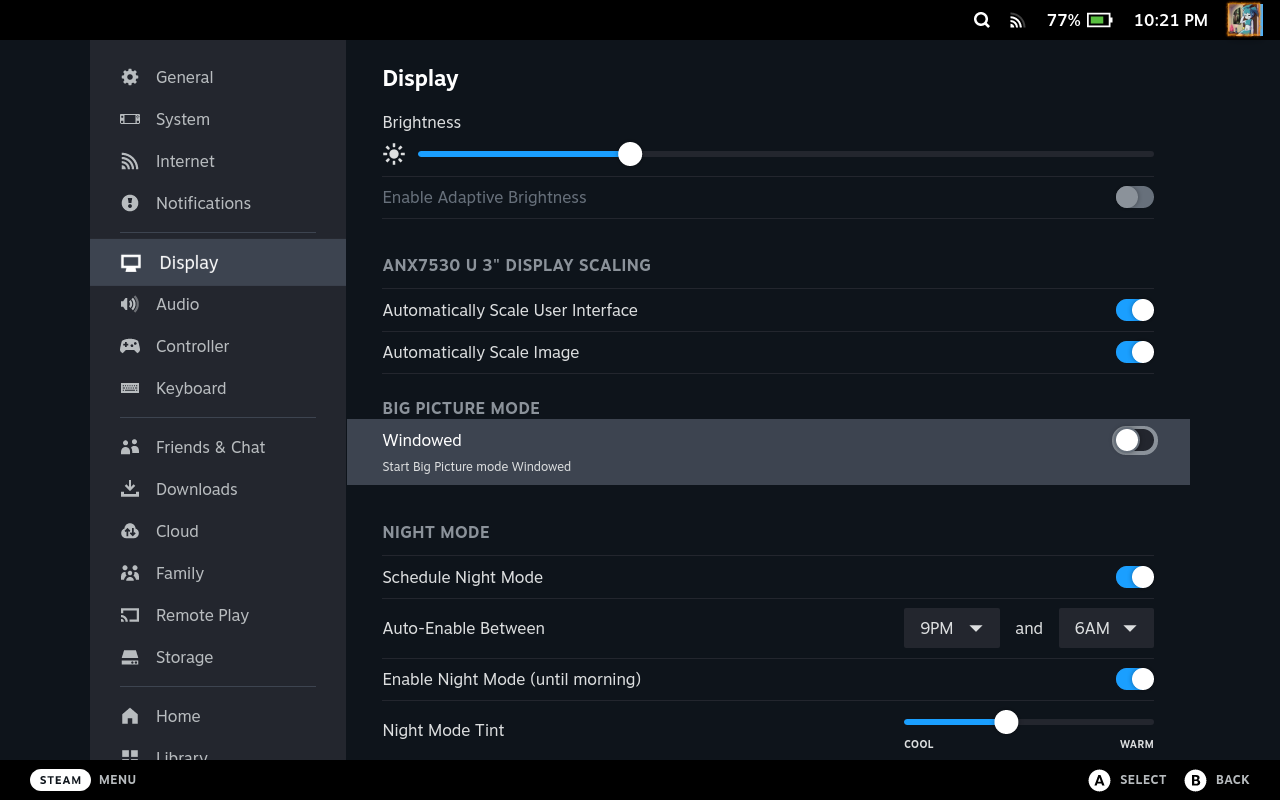The image size is (1280, 800).
Task: Click the Downloads arrow icon
Action: [130, 489]
